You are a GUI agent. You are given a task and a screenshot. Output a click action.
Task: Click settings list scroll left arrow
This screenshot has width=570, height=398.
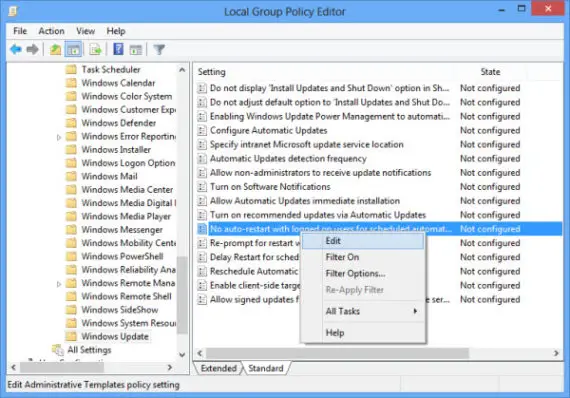click(x=200, y=353)
